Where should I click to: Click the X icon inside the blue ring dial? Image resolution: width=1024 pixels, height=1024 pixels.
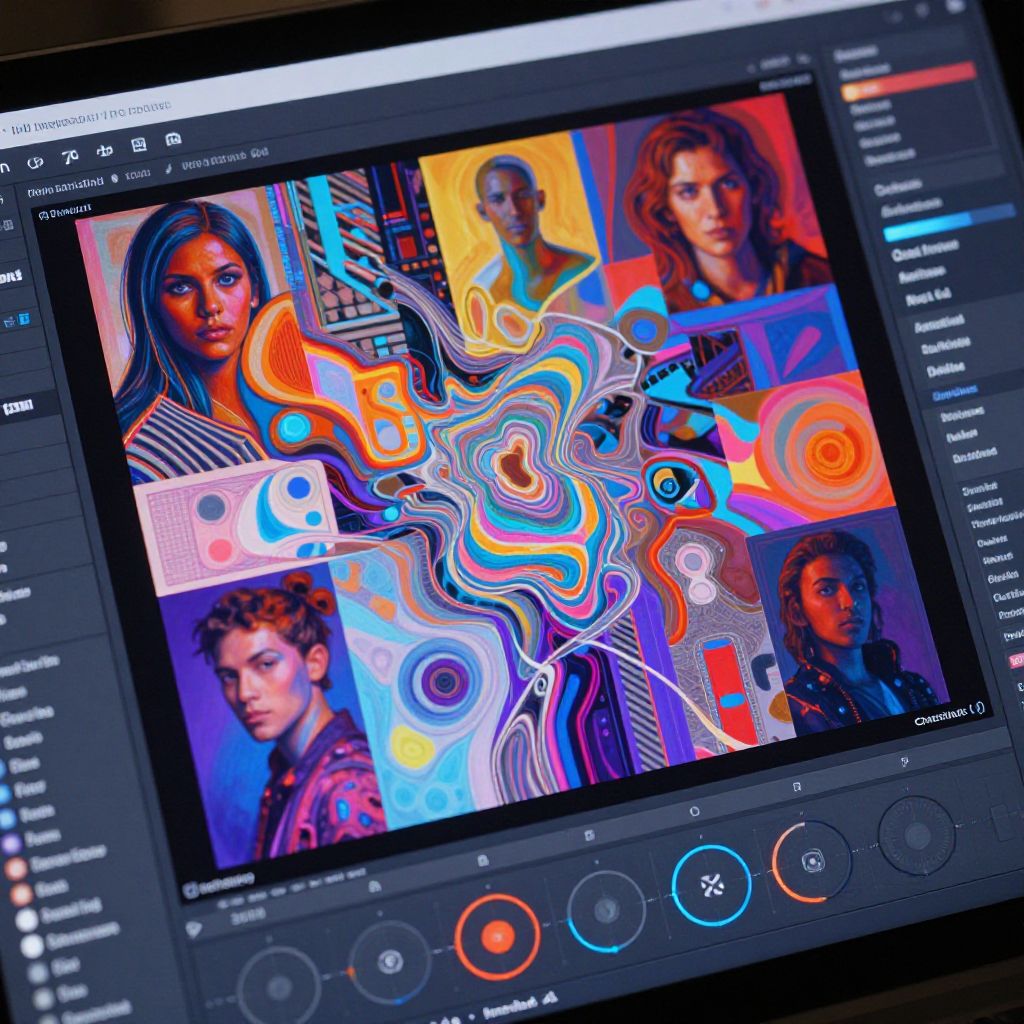[x=711, y=884]
